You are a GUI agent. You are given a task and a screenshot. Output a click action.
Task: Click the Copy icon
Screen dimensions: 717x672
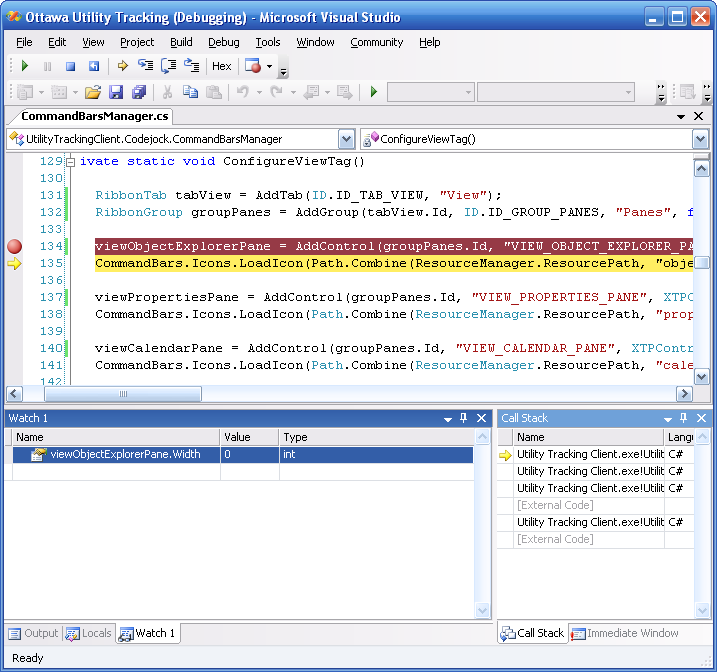190,92
